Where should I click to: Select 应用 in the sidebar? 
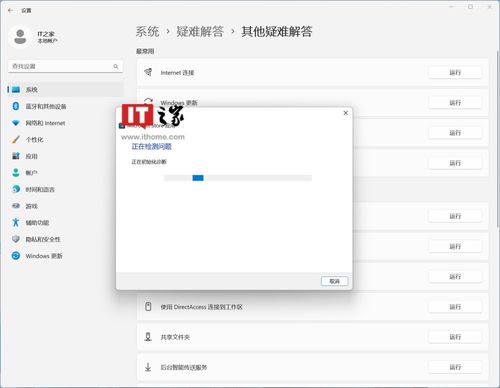(x=65, y=156)
